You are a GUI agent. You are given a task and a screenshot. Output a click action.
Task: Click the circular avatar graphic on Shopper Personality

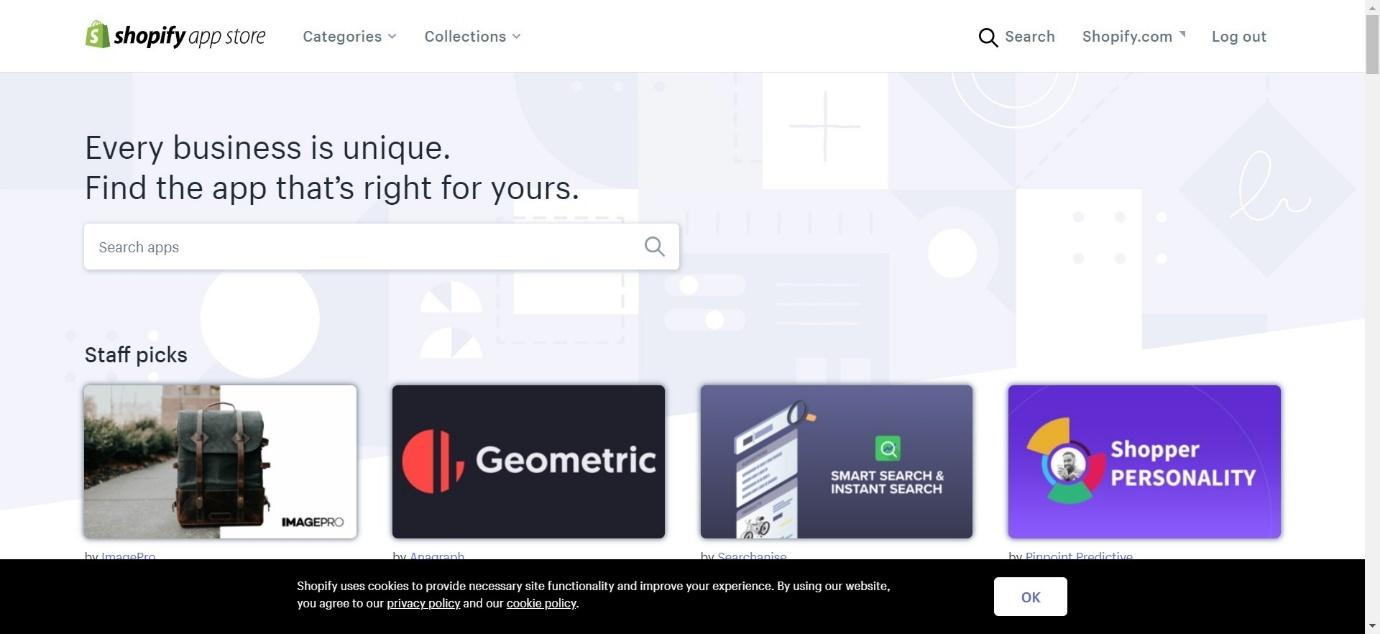1067,465
